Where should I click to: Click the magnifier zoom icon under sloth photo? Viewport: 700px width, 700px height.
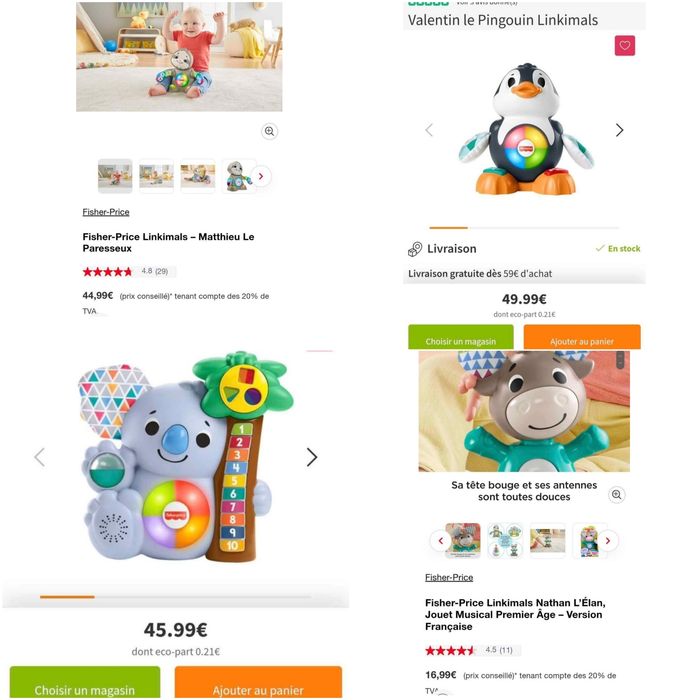tap(269, 131)
